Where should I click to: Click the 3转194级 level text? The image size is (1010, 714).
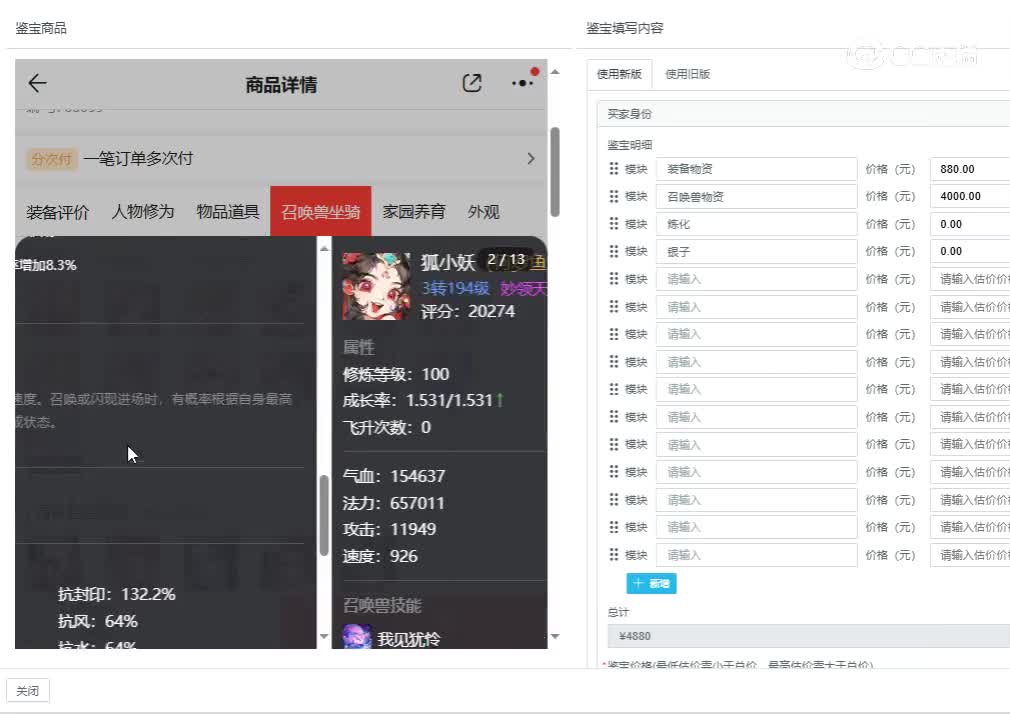coord(455,288)
